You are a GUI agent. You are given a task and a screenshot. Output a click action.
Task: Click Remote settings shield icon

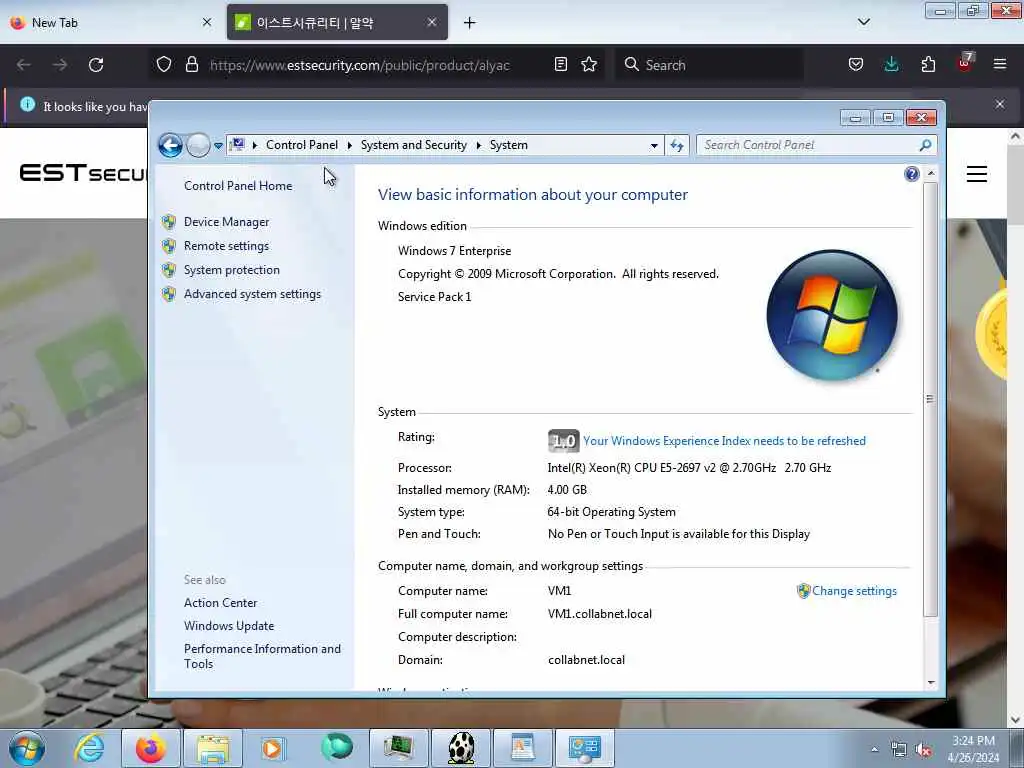pos(169,246)
